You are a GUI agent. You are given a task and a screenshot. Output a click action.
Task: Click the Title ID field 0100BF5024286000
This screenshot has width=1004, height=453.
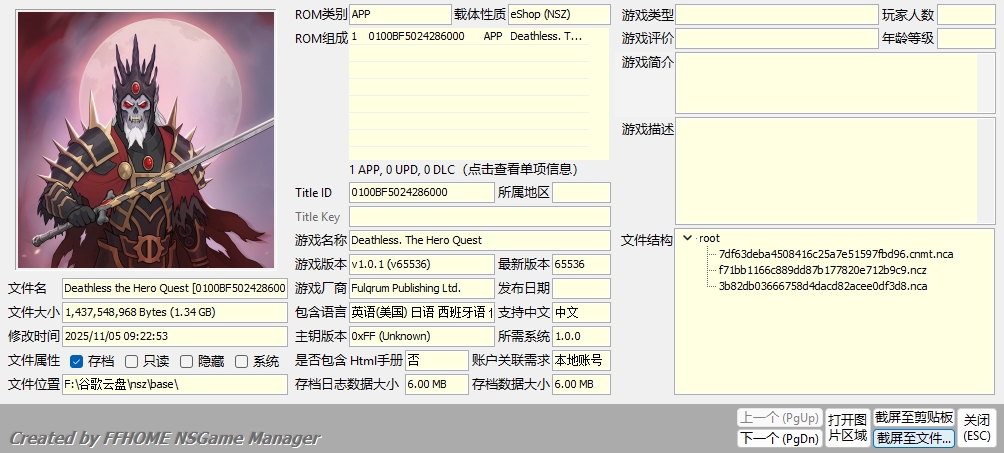(x=421, y=192)
